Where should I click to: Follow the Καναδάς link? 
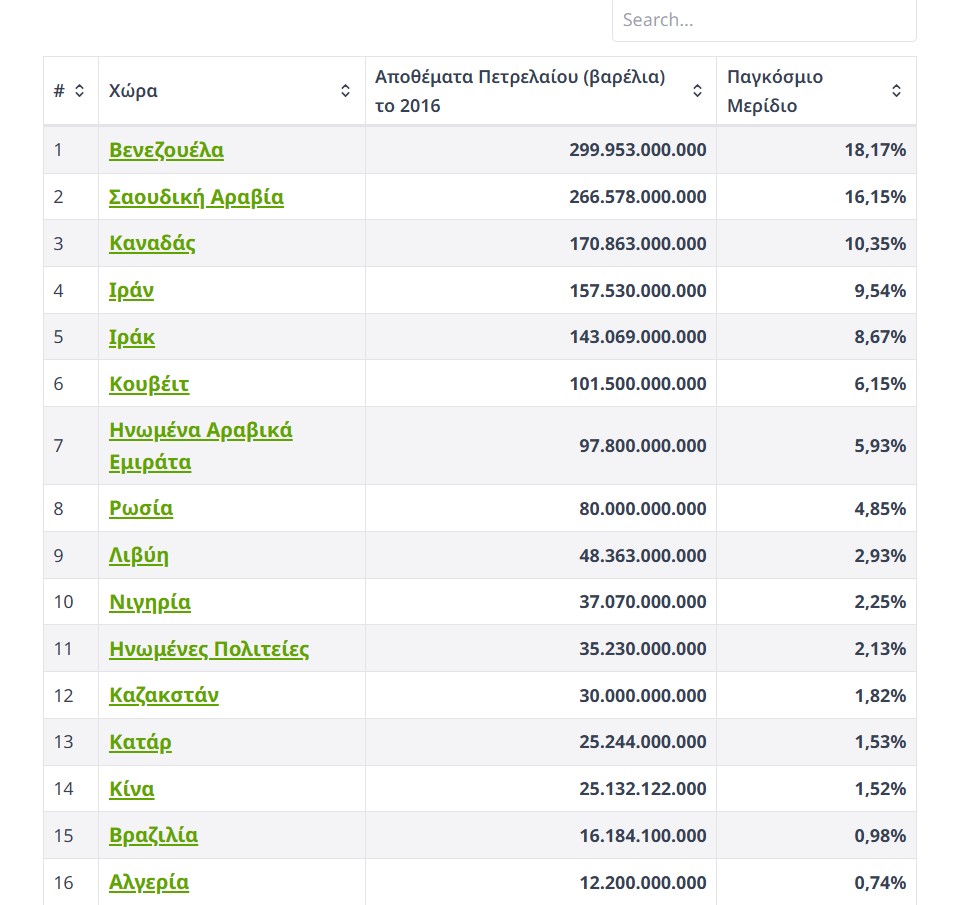pos(152,244)
